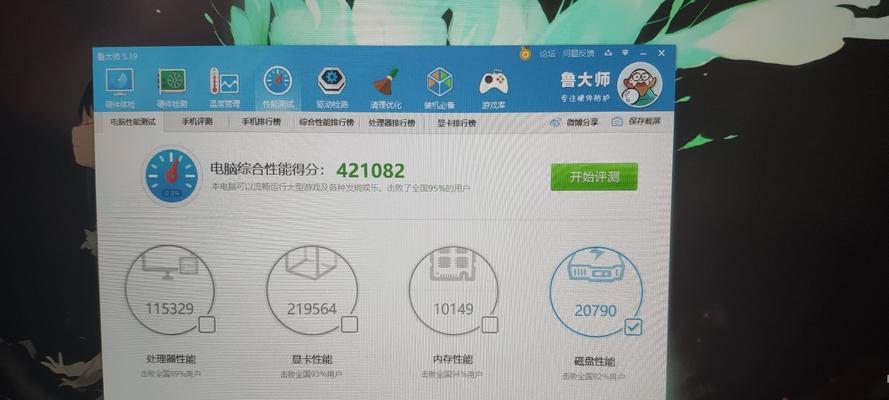The height and width of the screenshot is (400, 889).
Task: Click the 显卡性能 label
Action: click(312, 359)
